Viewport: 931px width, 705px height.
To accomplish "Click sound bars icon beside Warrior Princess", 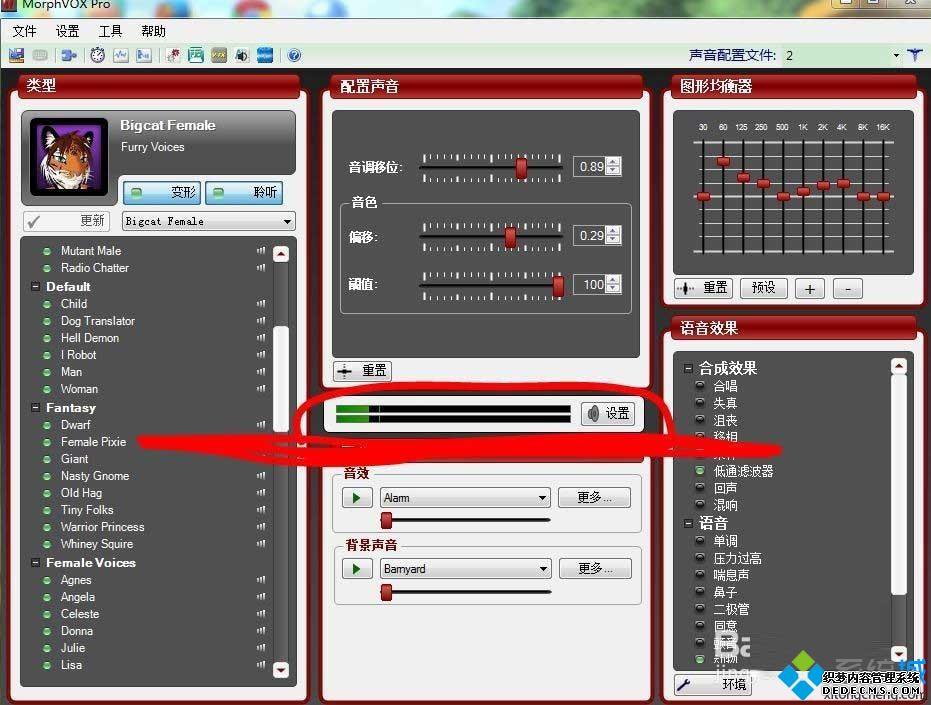I will 261,527.
